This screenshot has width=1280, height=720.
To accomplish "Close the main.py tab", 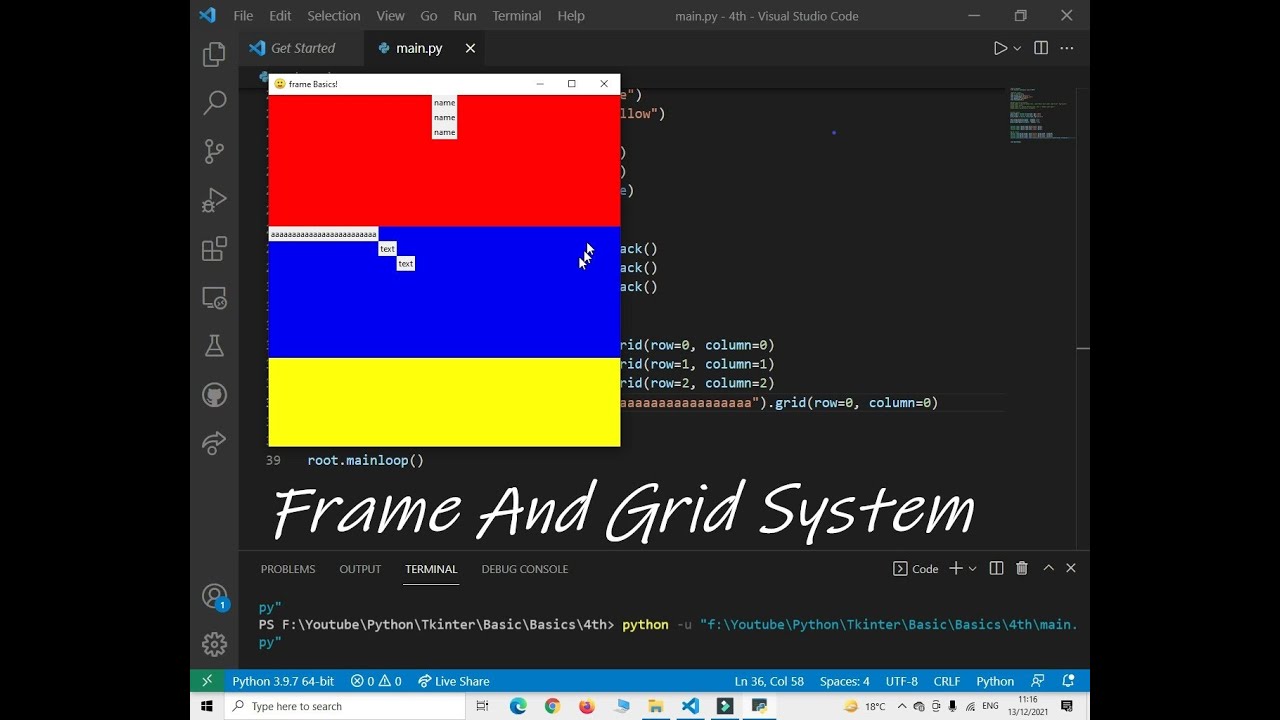I will [470, 48].
